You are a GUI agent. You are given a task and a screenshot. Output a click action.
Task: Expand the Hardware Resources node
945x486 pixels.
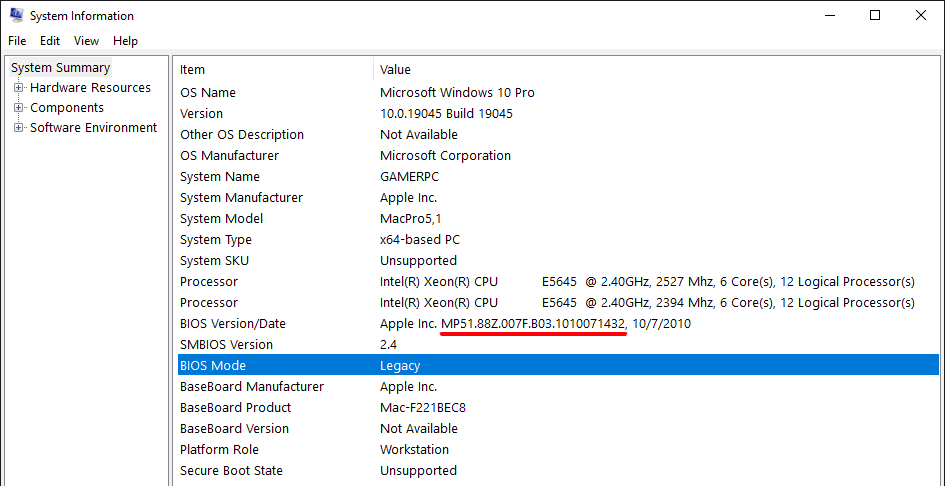pyautogui.click(x=18, y=88)
